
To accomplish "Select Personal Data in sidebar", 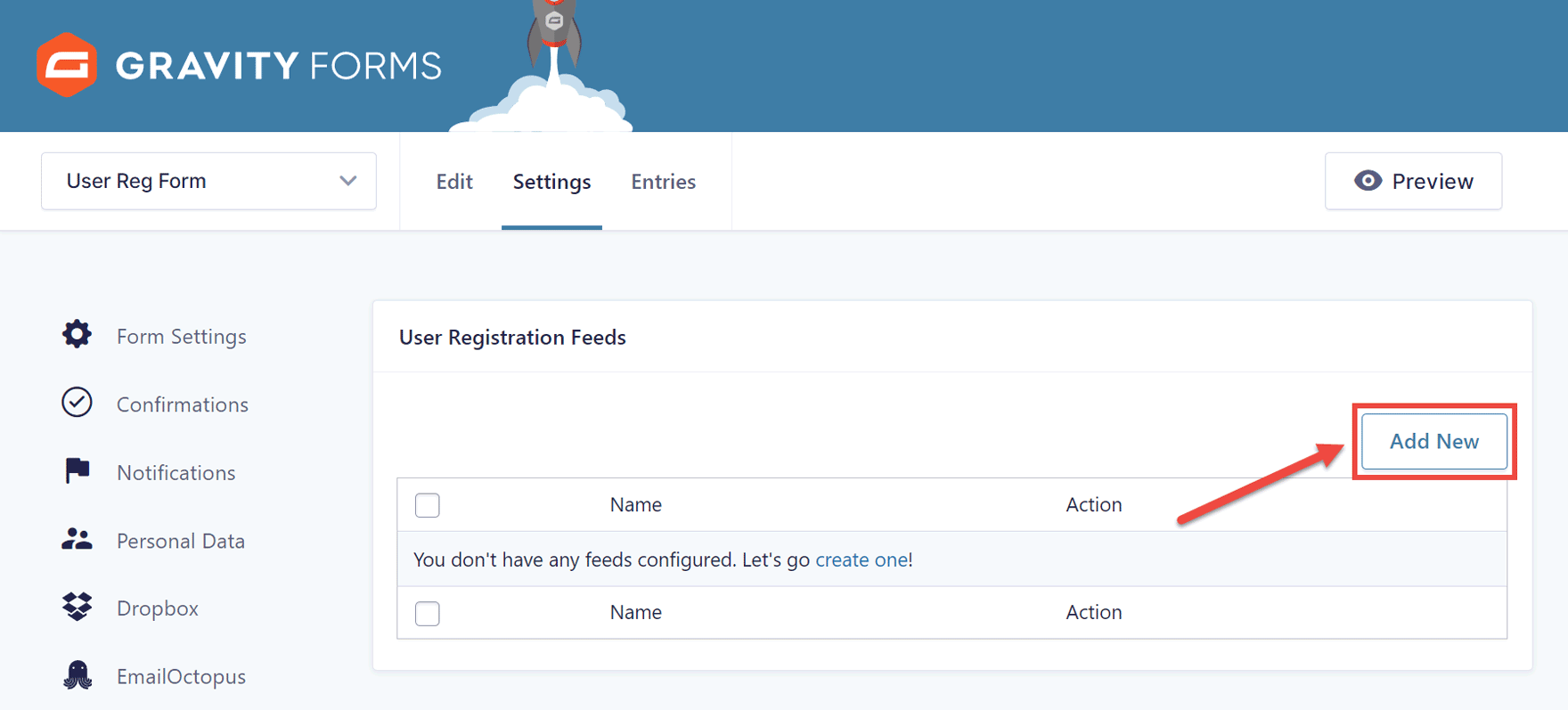I will point(181,541).
